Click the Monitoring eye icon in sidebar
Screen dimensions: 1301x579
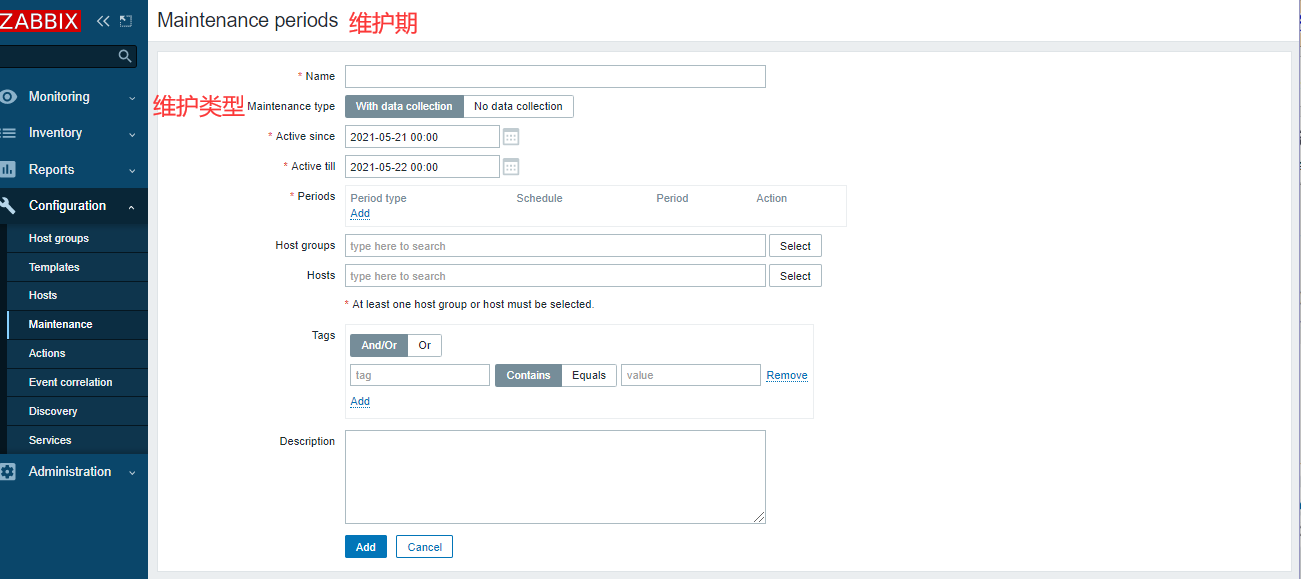tap(12, 96)
